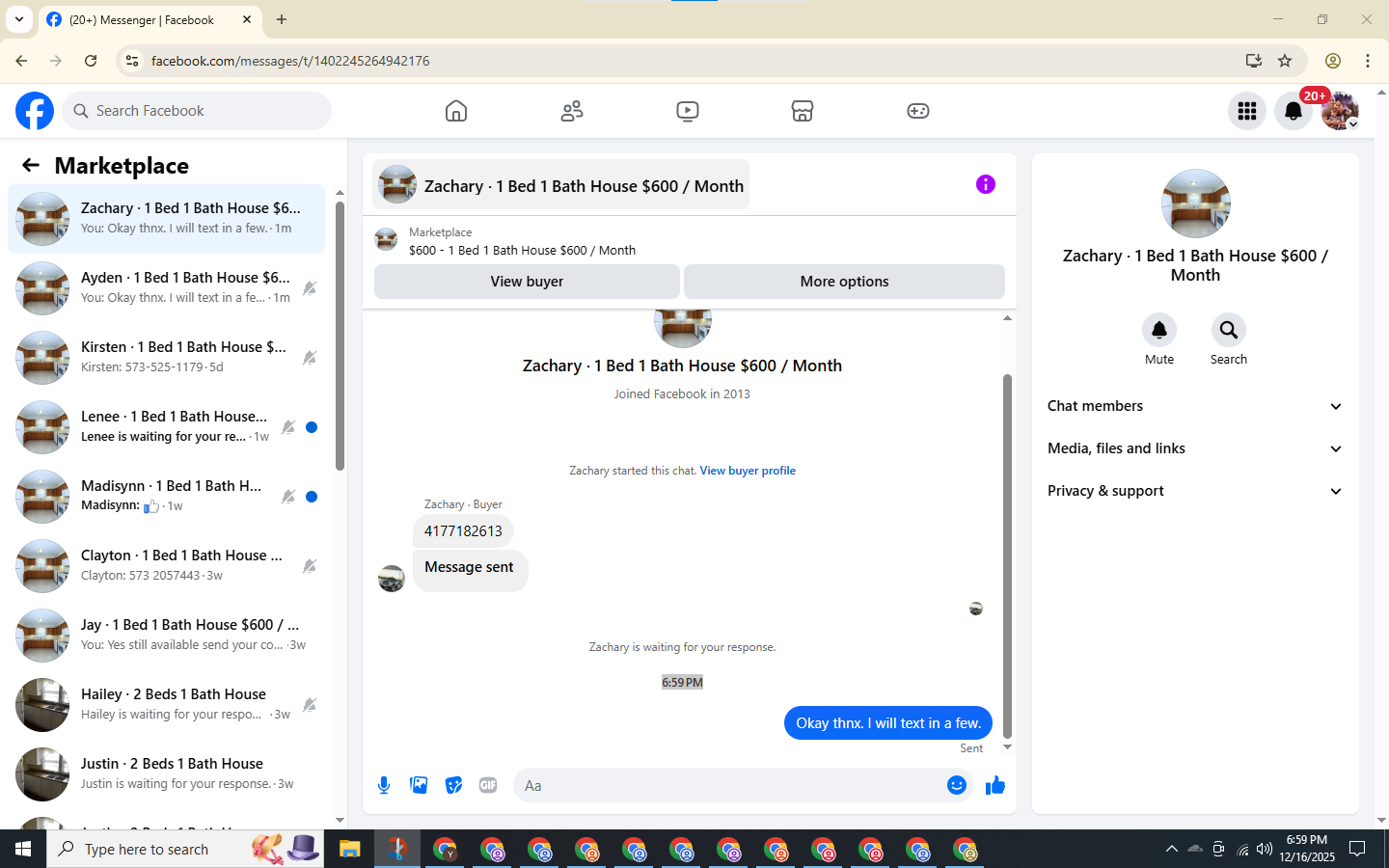The height and width of the screenshot is (868, 1389).
Task: Open File Explorer from taskbar
Action: [349, 849]
